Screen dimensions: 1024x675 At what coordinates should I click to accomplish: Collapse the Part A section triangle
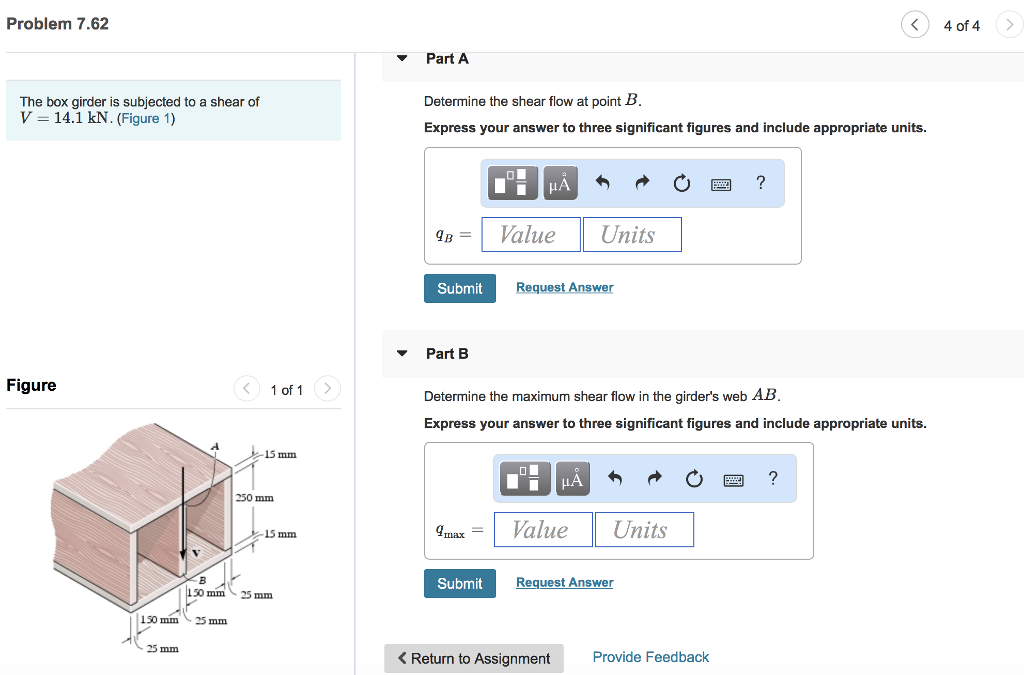(x=401, y=58)
